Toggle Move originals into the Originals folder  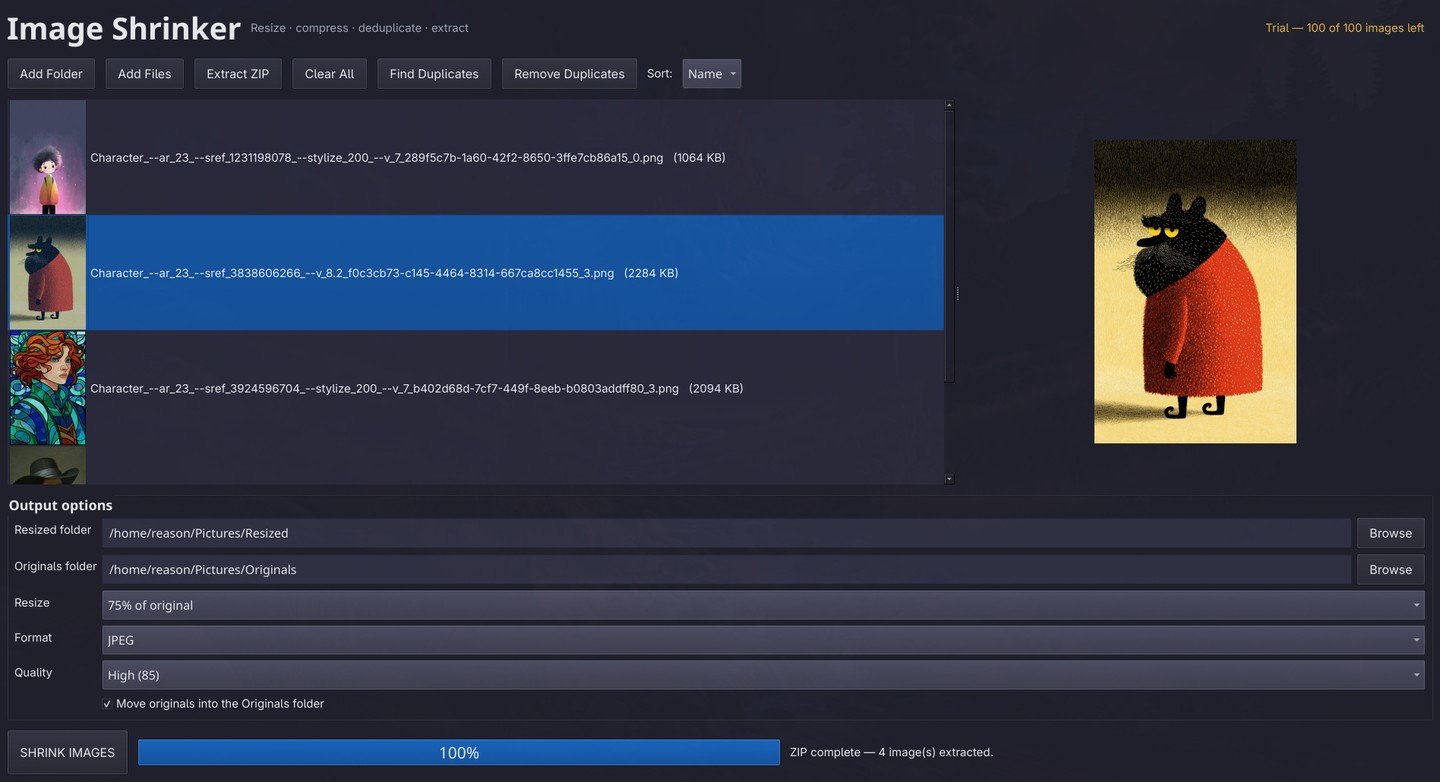pyautogui.click(x=213, y=704)
